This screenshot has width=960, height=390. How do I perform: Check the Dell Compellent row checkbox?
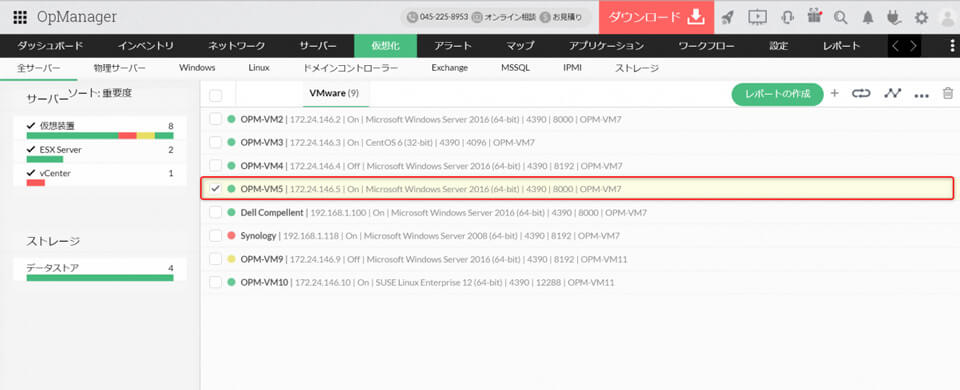216,212
